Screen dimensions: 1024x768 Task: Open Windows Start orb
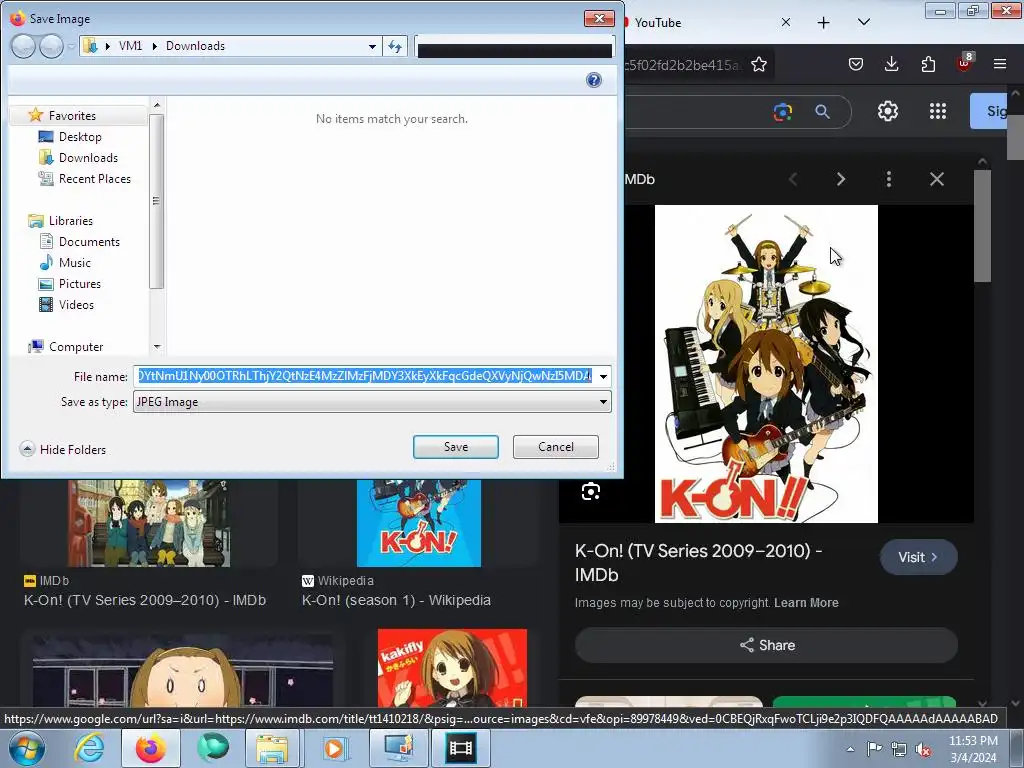coord(26,748)
